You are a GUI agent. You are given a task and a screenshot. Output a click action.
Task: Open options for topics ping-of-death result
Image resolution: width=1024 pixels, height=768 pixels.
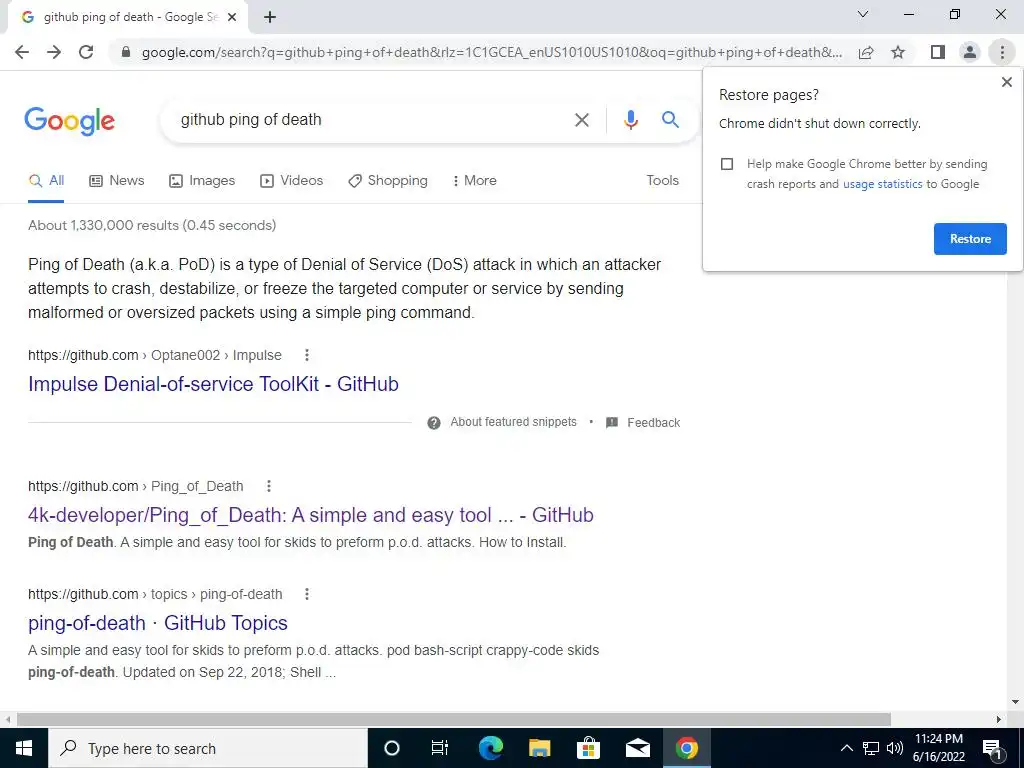click(306, 594)
